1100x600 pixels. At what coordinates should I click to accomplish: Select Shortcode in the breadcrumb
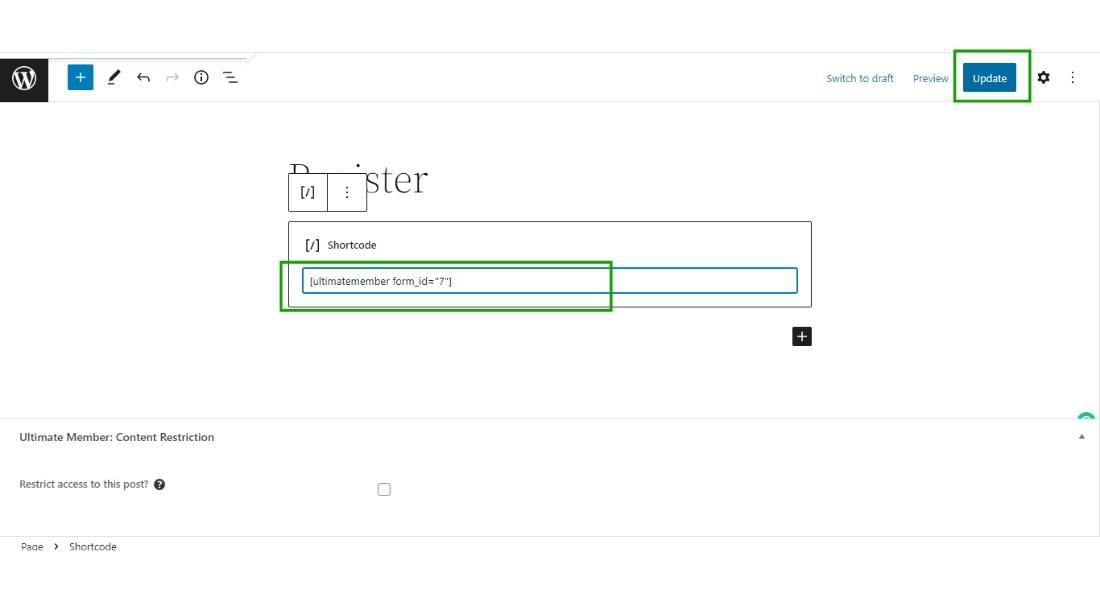click(93, 547)
